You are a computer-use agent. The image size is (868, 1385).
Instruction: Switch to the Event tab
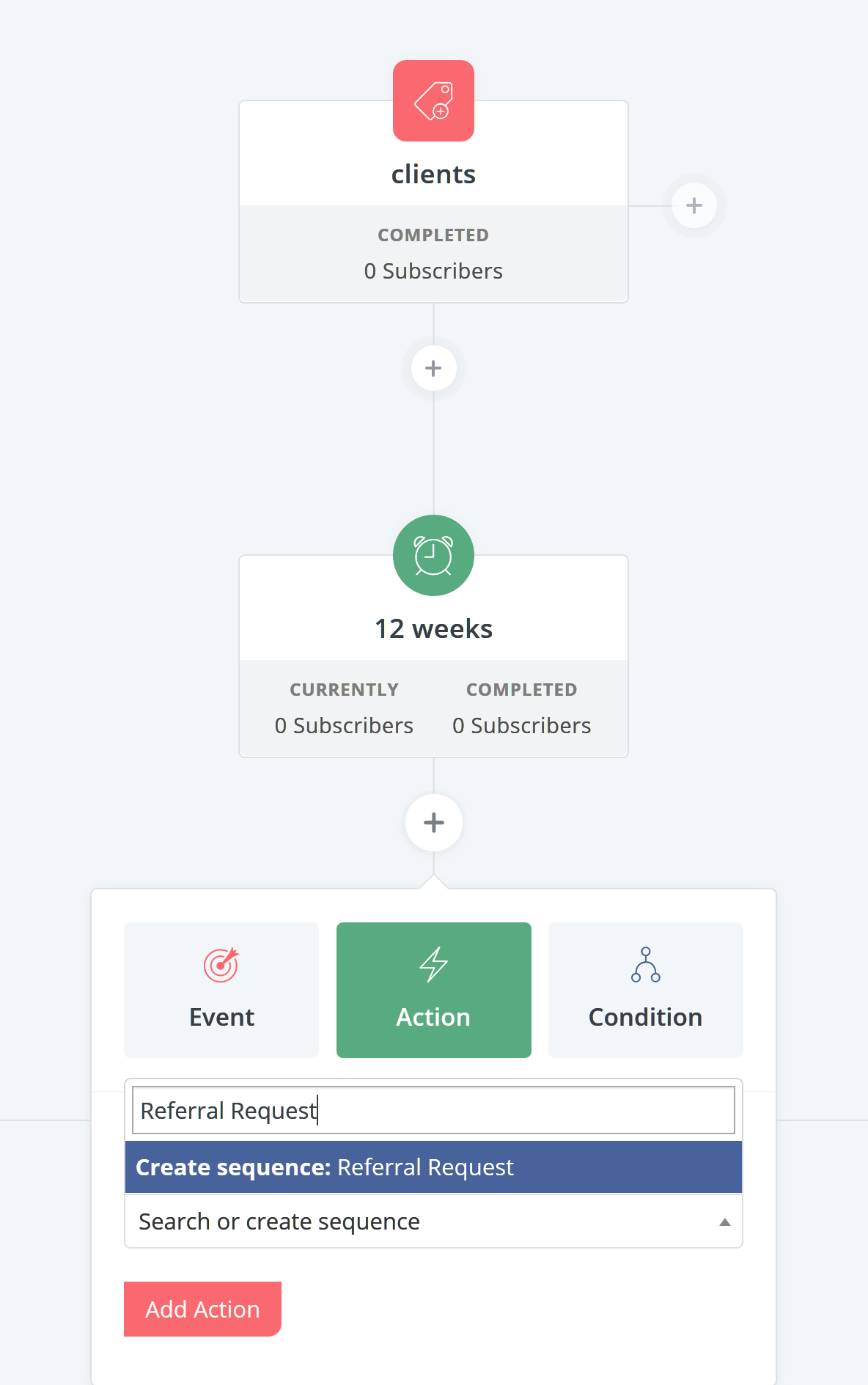(x=221, y=990)
